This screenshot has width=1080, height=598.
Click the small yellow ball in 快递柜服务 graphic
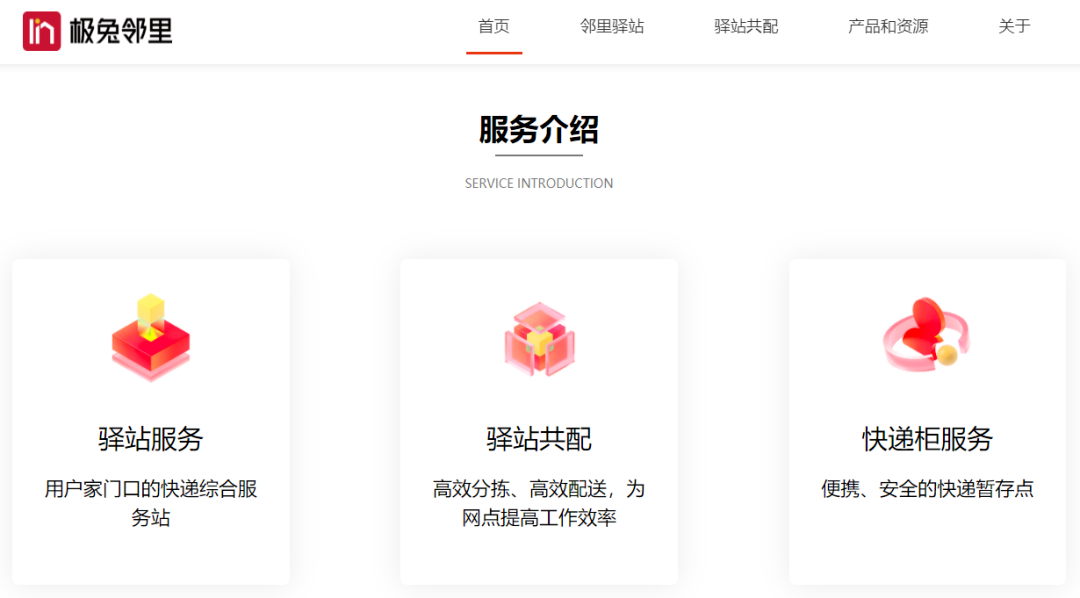[x=949, y=355]
